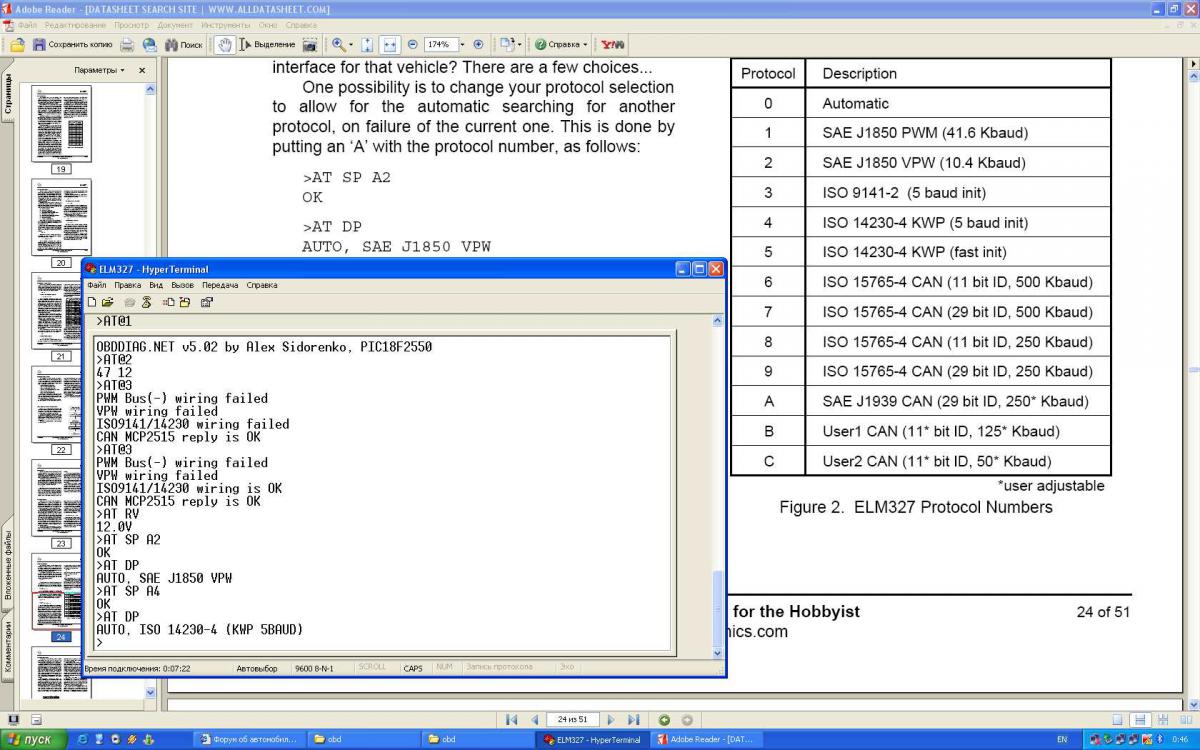Select the Hand tool in Adobe Reader
The width and height of the screenshot is (1200, 750).
tap(225, 45)
